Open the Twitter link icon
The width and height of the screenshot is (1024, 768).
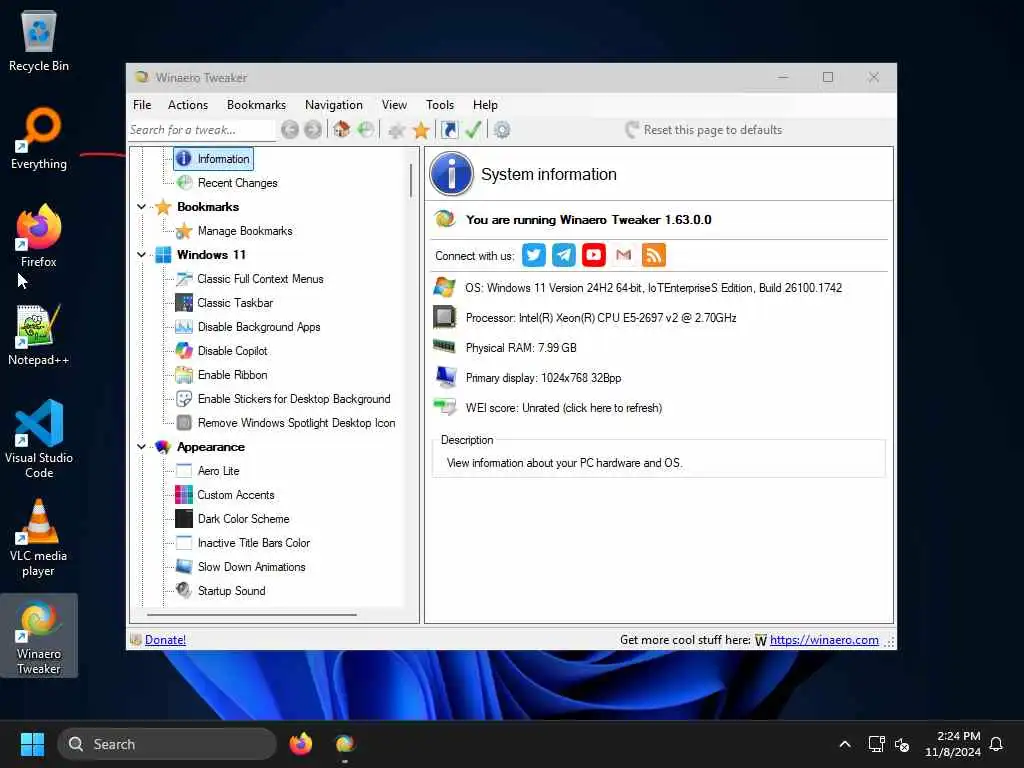click(x=534, y=255)
